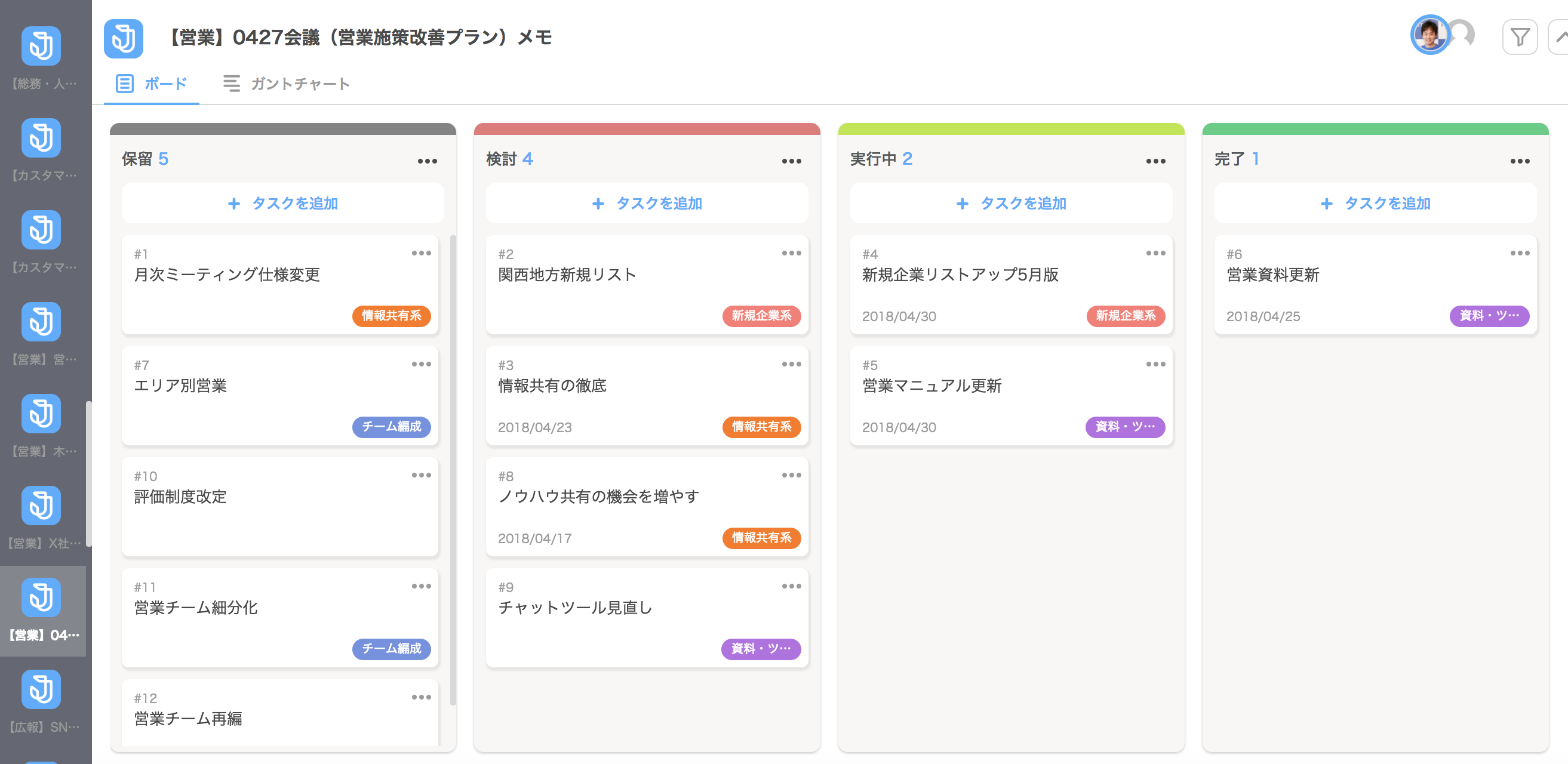The width and height of the screenshot is (1568, 764).
Task: Open the filter funnel icon
Action: [1520, 37]
